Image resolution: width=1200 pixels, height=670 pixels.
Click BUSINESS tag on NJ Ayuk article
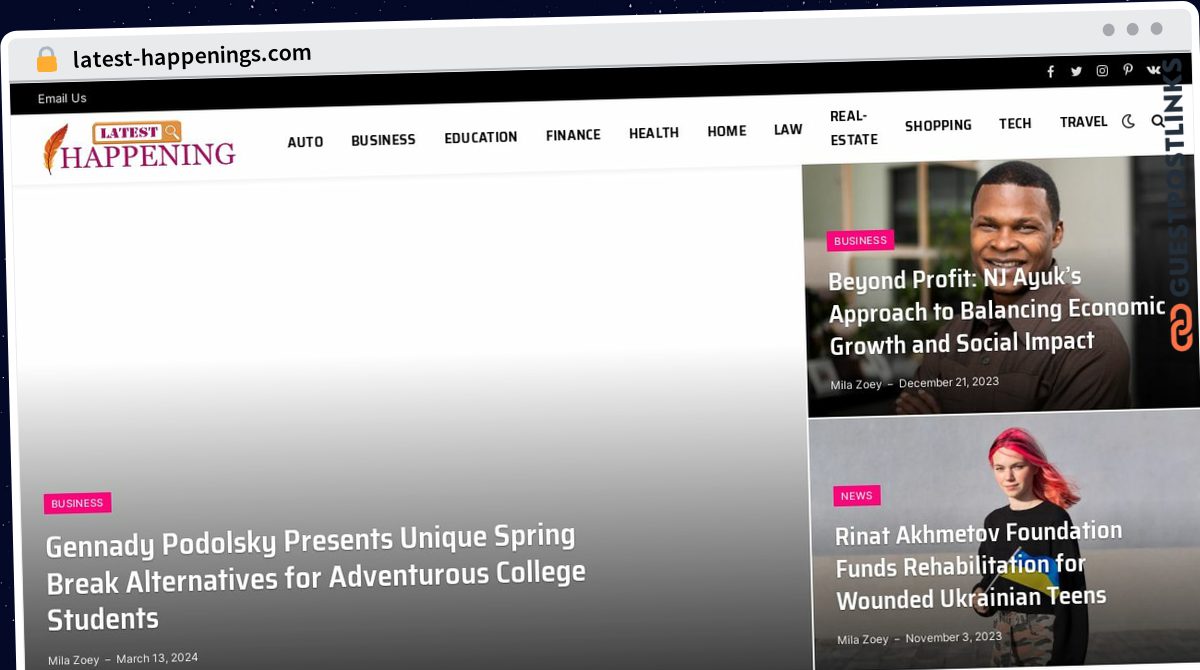[x=860, y=240]
